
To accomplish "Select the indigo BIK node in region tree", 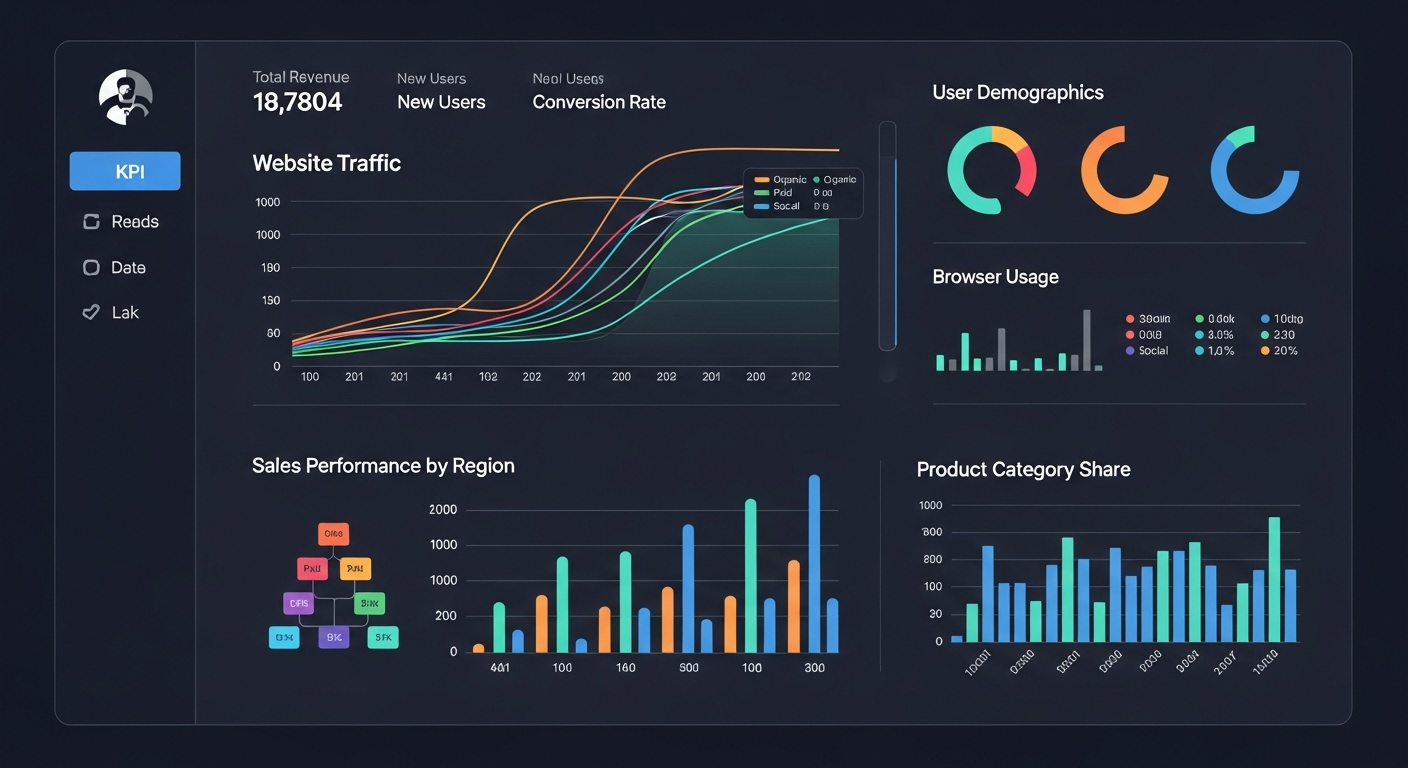I will (334, 637).
